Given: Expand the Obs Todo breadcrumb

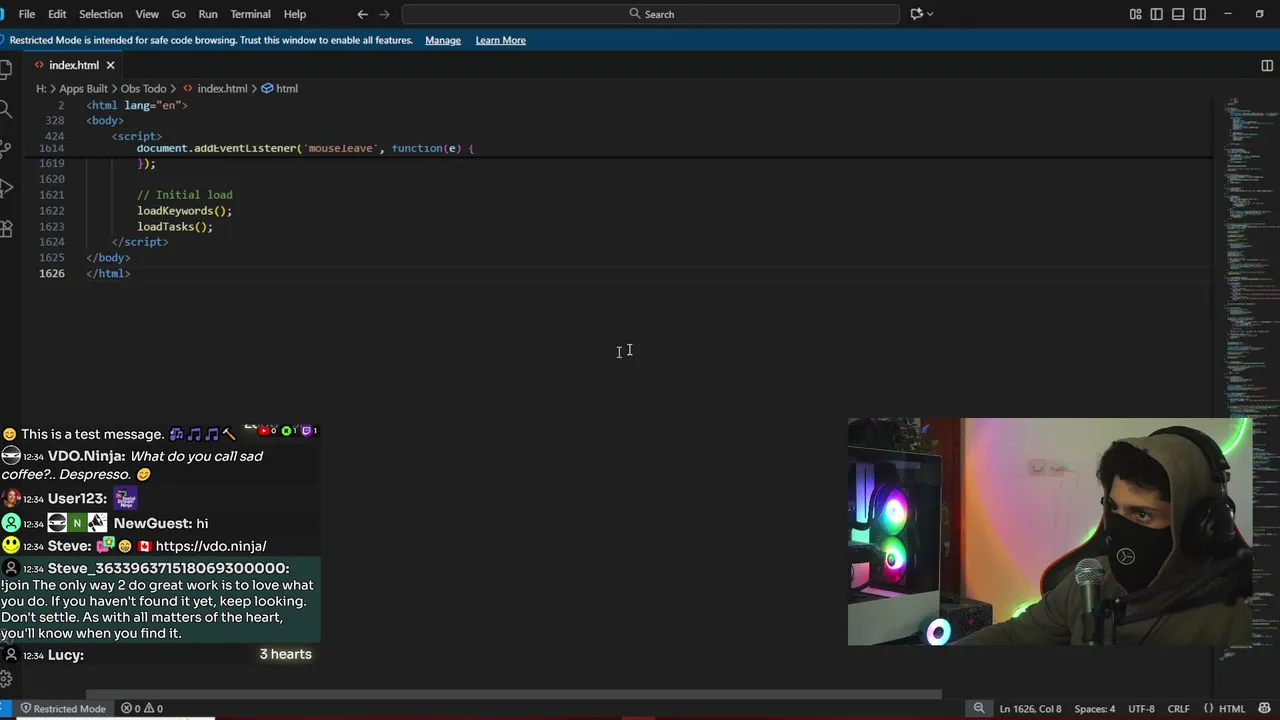Looking at the screenshot, I should tap(144, 89).
